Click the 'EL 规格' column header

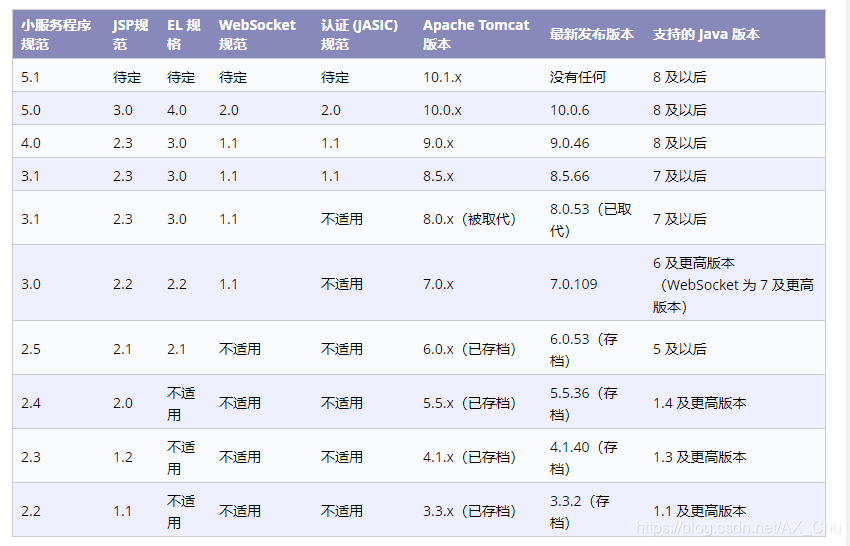tap(183, 34)
